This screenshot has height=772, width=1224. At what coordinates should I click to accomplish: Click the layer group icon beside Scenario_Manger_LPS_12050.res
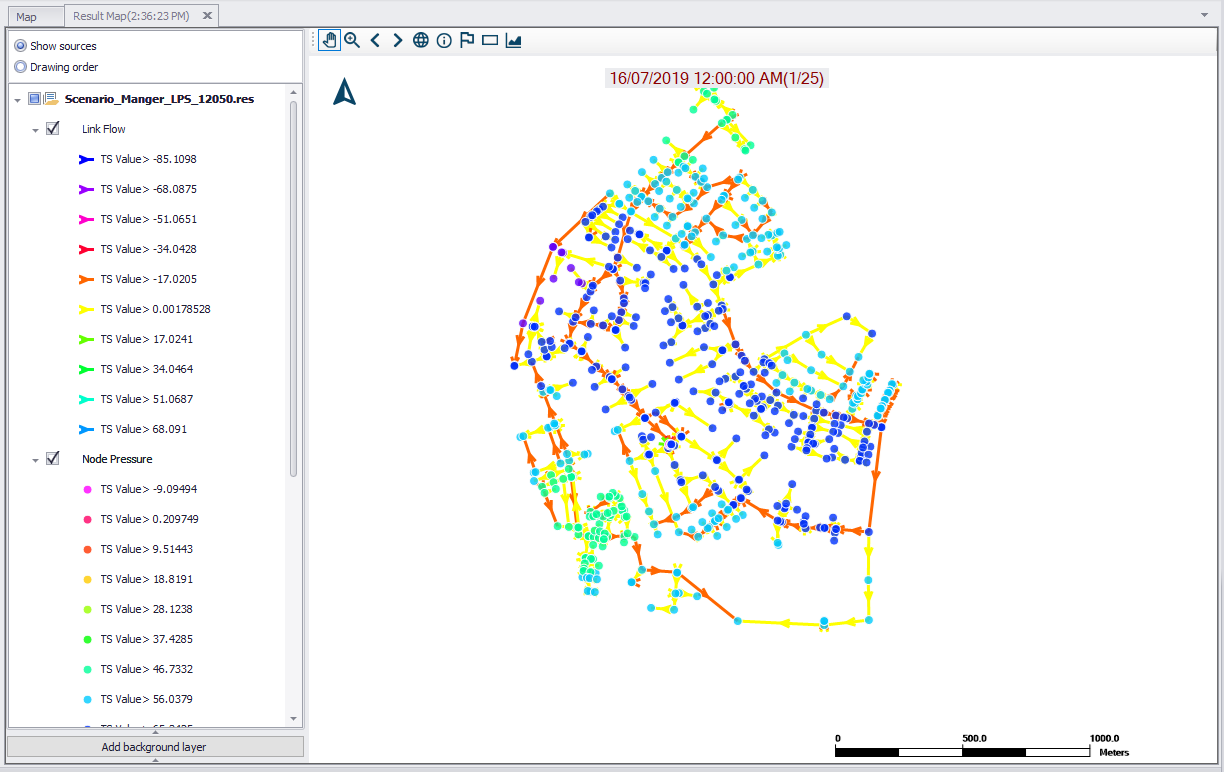pyautogui.click(x=50, y=99)
